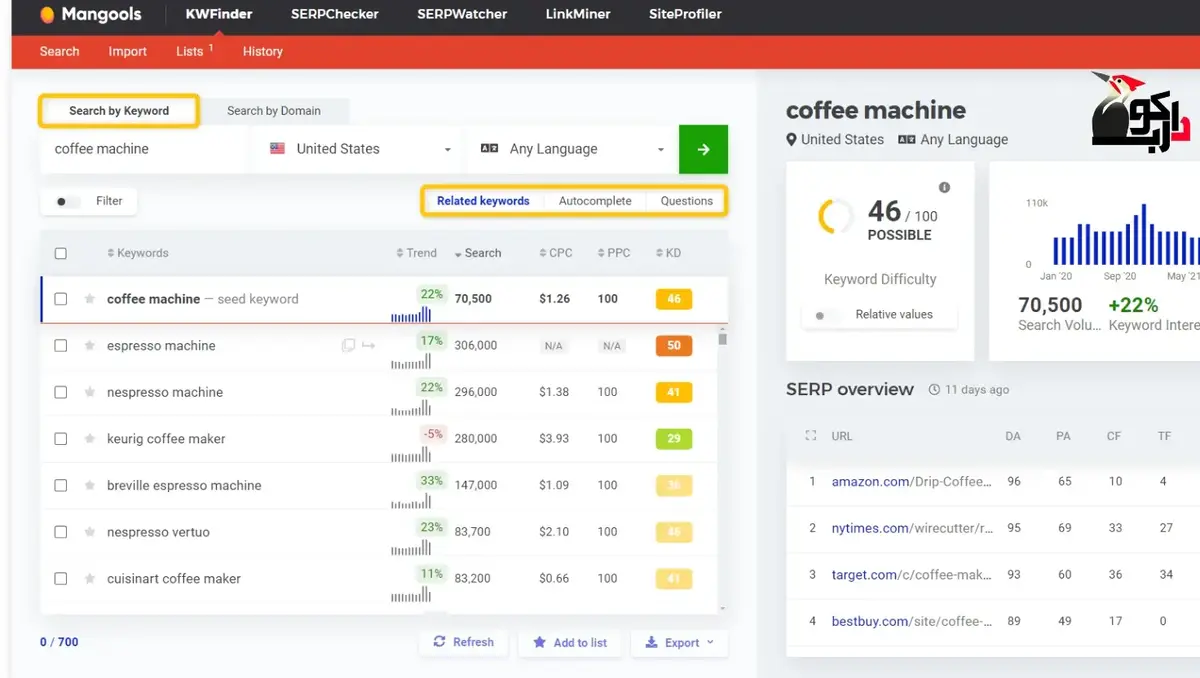Screen dimensions: 1200x678
Task: Show Related keywords tab
Action: (x=483, y=201)
